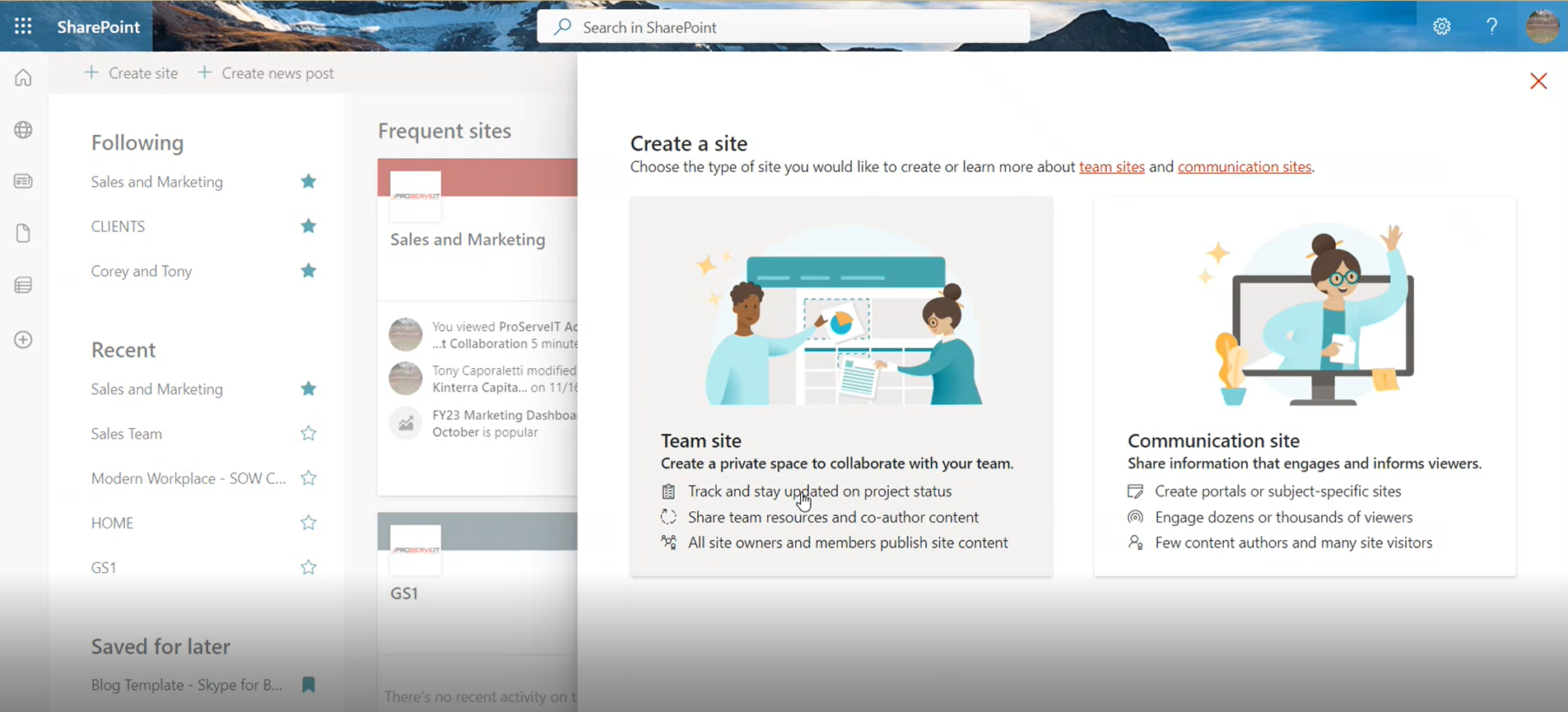
Task: Select the Team site heading
Action: point(701,440)
